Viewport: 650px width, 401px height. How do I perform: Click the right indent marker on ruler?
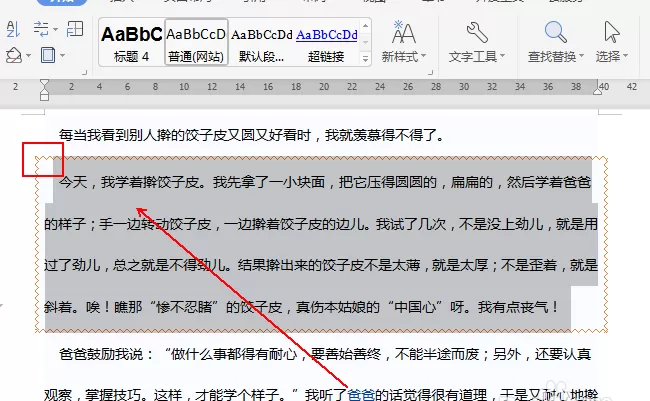(x=597, y=90)
